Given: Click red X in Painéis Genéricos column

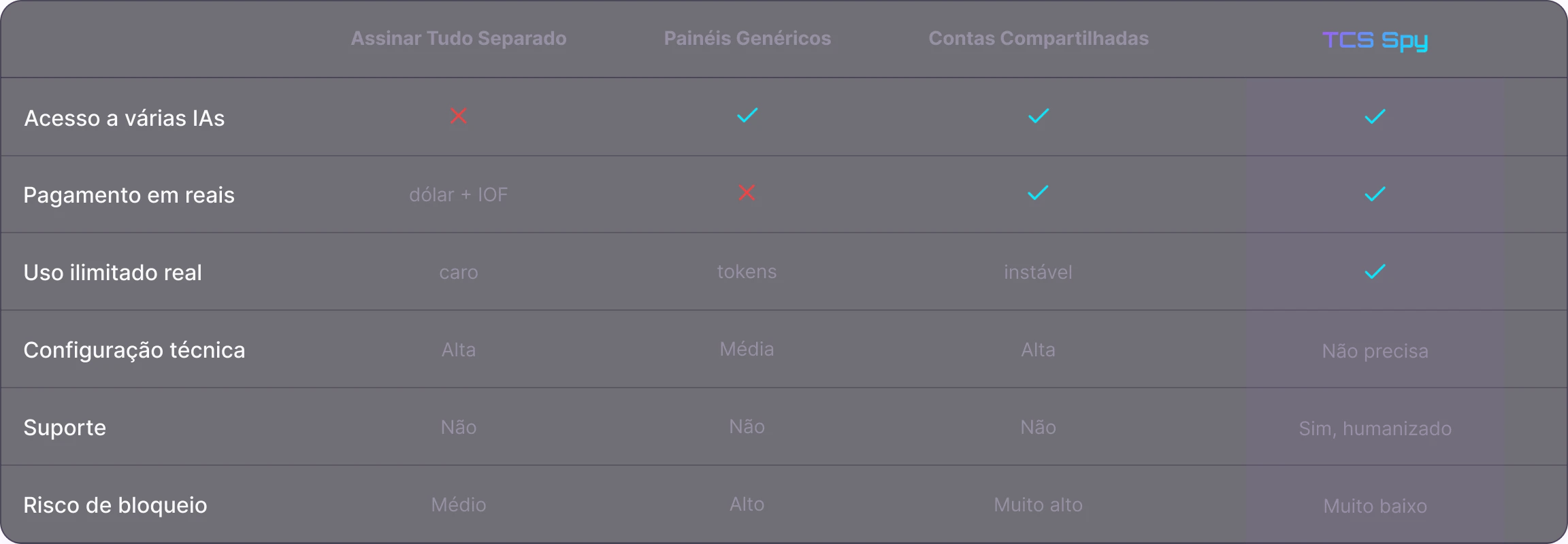Looking at the screenshot, I should pos(747,193).
